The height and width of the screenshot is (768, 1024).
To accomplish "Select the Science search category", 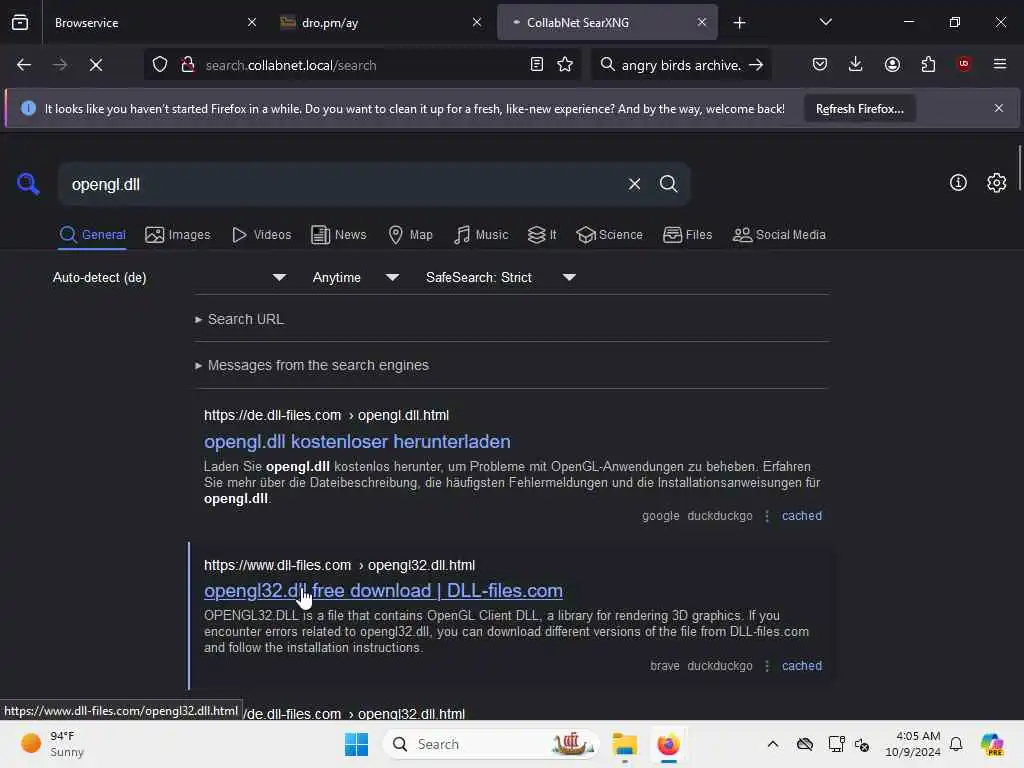I will (x=609, y=235).
